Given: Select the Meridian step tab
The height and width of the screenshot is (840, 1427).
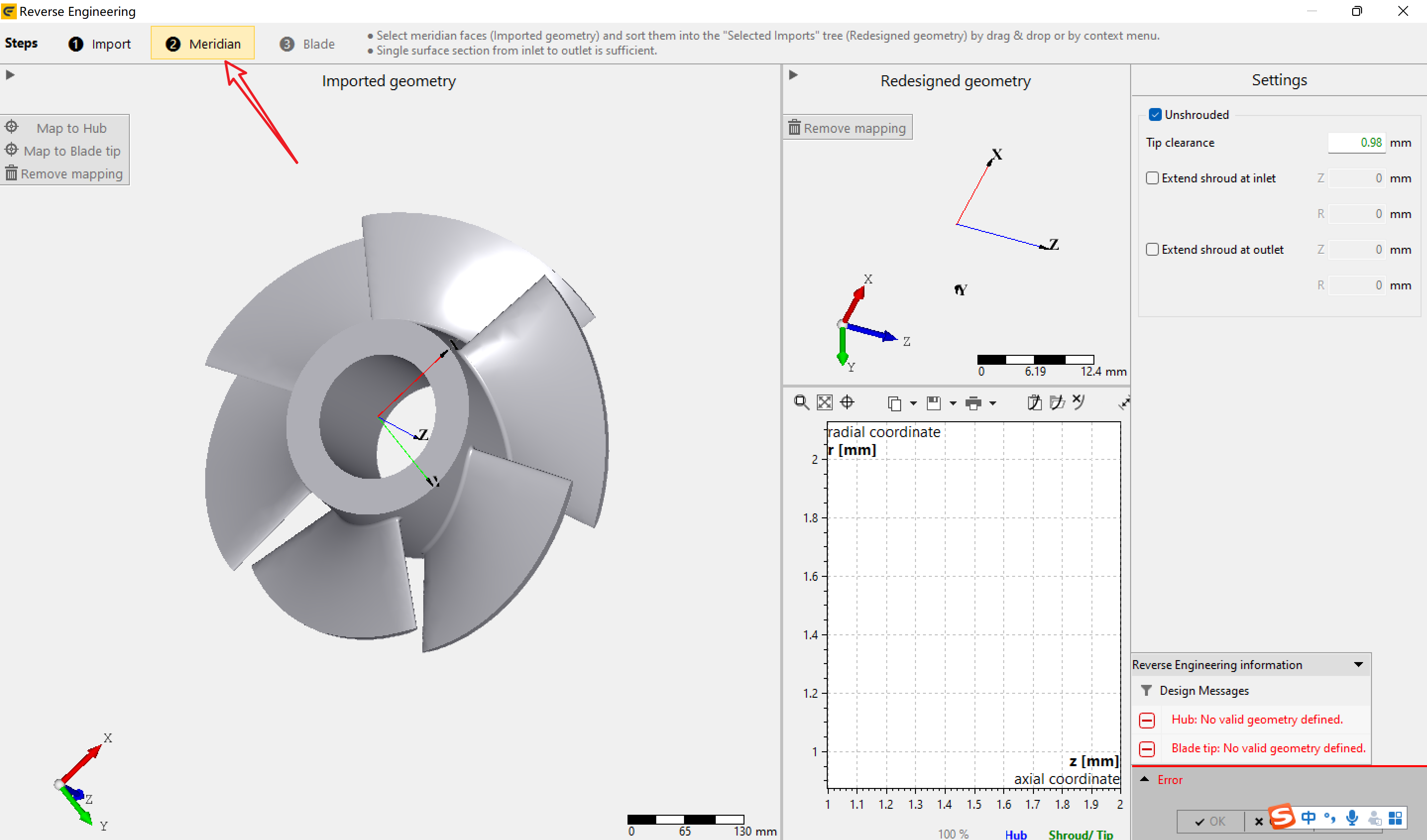Looking at the screenshot, I should (203, 43).
